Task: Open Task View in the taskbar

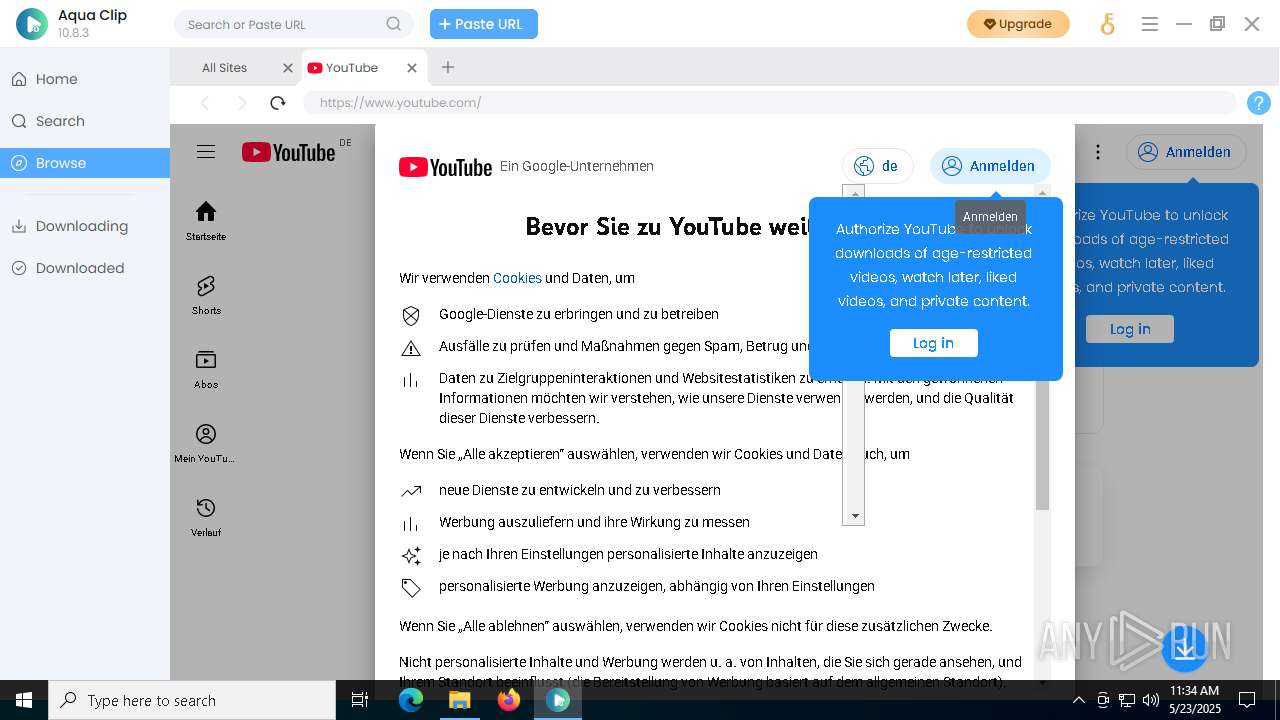Action: pos(360,700)
